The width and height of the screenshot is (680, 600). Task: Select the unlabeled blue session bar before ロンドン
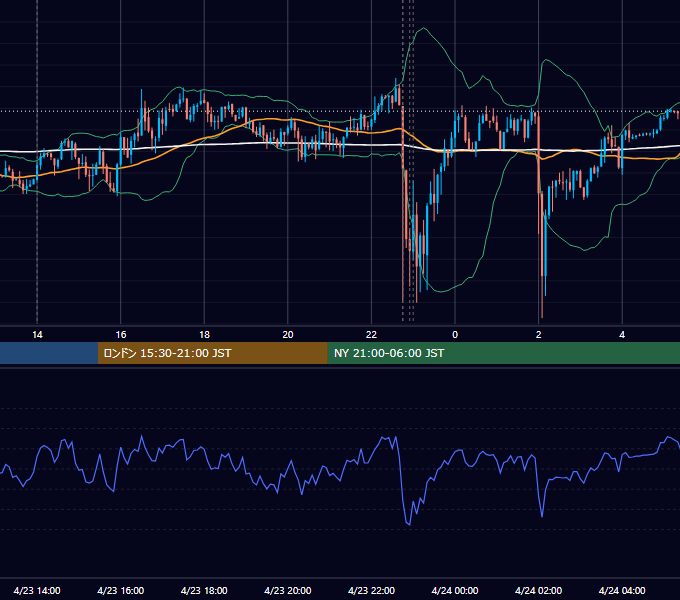click(x=49, y=353)
